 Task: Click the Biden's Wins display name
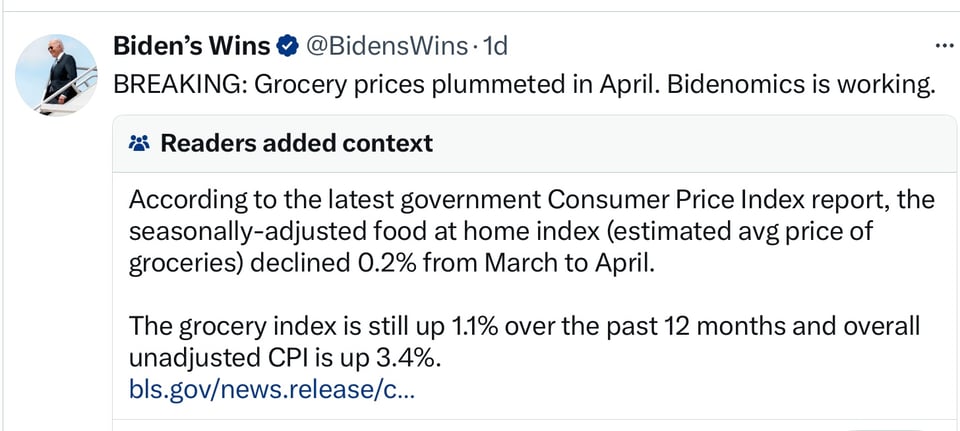[191, 46]
